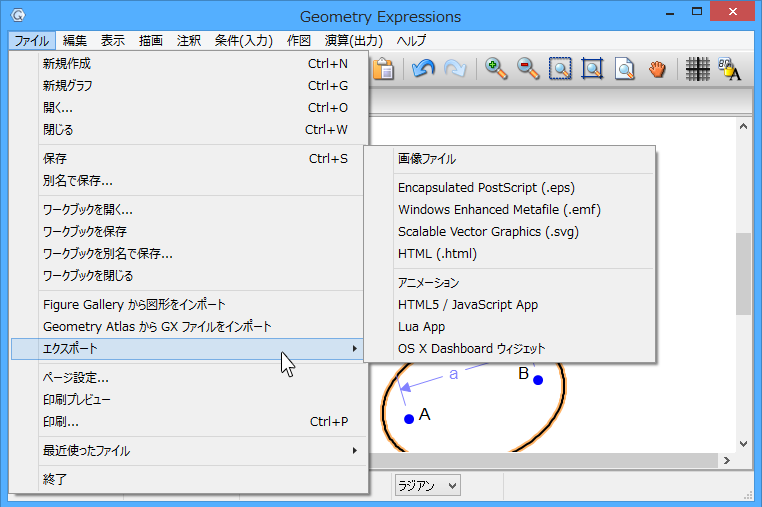Select ワークブックを保存 menu item

pos(187,231)
